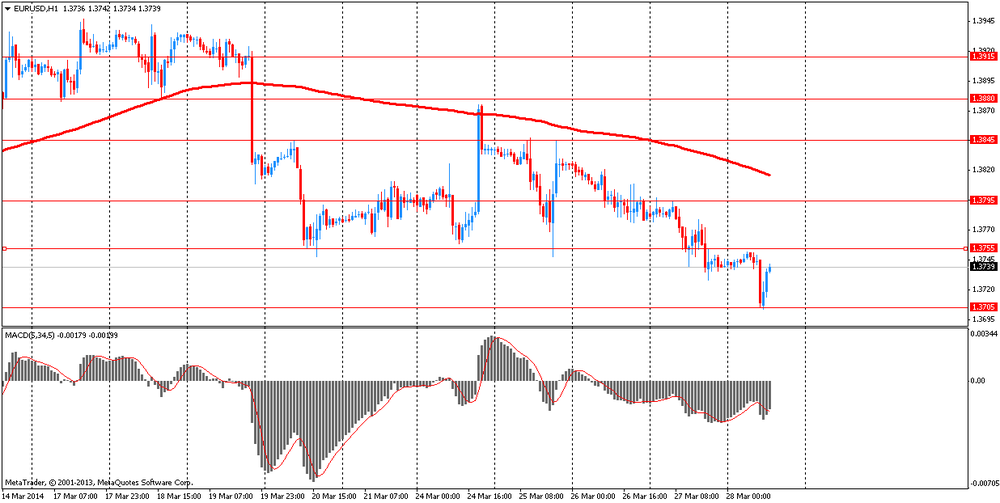This screenshot has height=503, width=1000.
Task: Select the red 1.3755 level label
Action: 982,248
